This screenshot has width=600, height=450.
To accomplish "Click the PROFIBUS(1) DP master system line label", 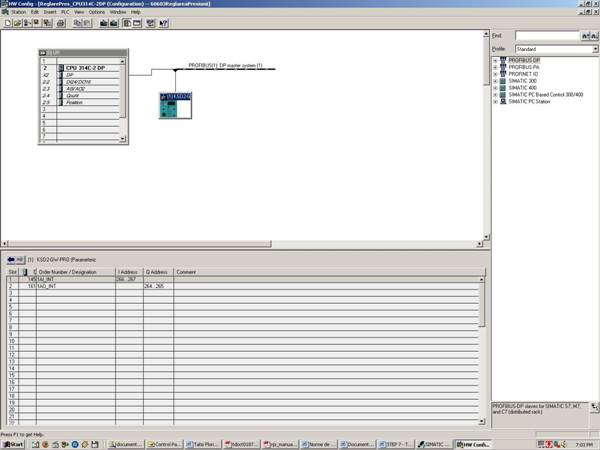I will 225,65.
